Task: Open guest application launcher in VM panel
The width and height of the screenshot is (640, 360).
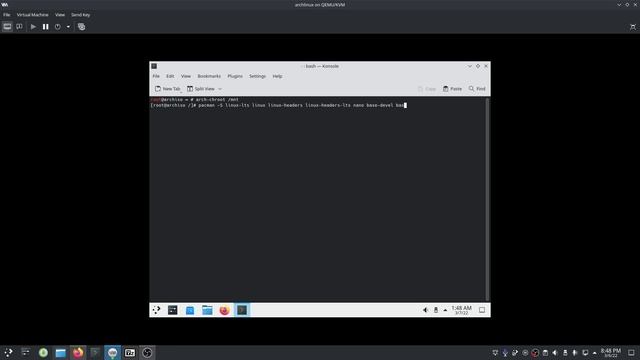Action: coord(156,310)
